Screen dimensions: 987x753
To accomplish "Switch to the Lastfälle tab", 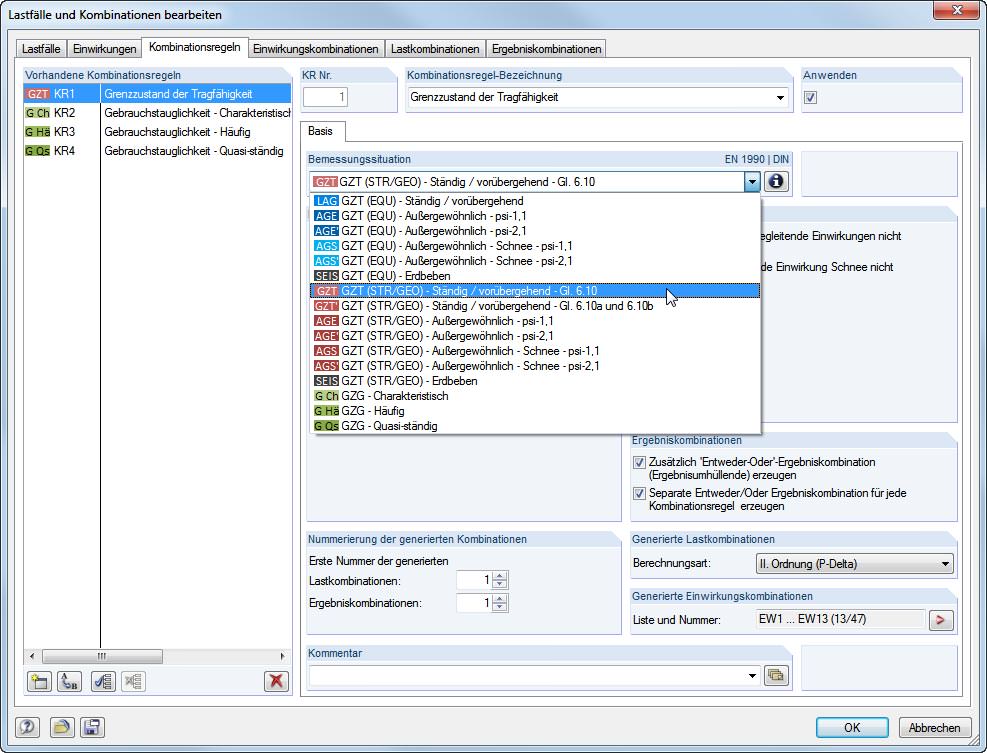I will [x=41, y=49].
